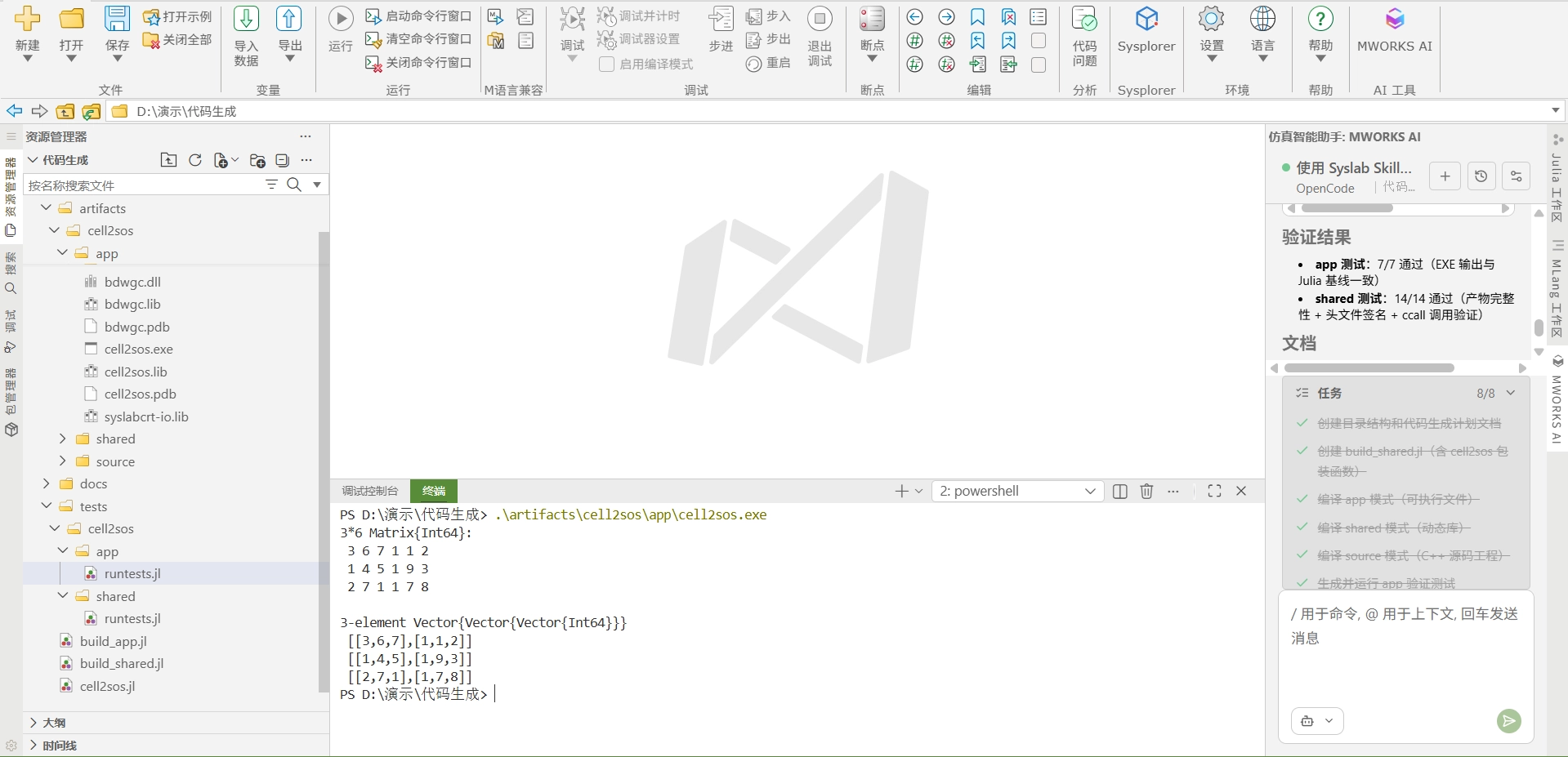Open cell2sos.jl file in tree
Screen dimensions: 1568x757
click(107, 686)
